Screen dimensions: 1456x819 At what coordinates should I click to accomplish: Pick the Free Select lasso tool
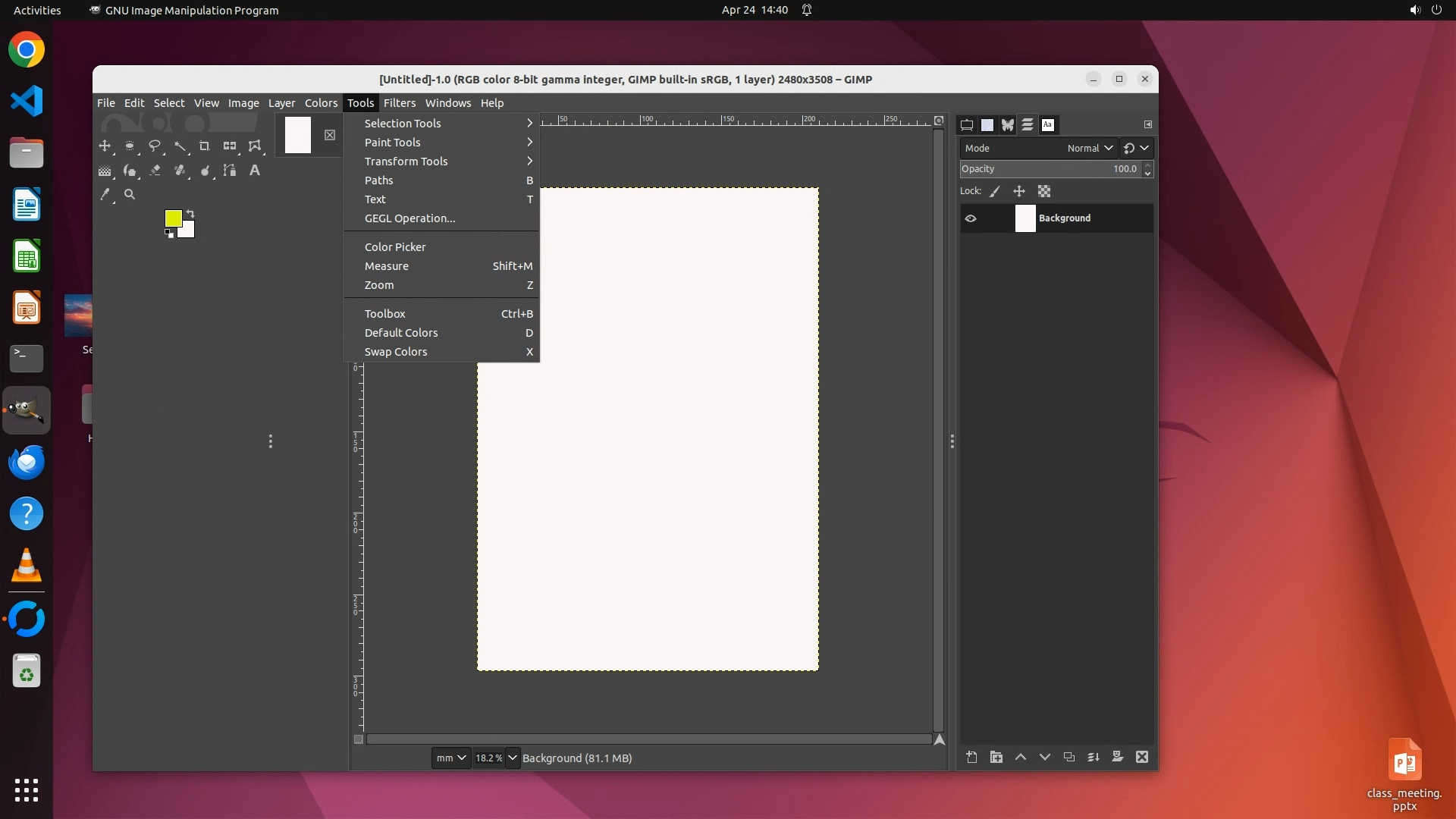click(155, 146)
